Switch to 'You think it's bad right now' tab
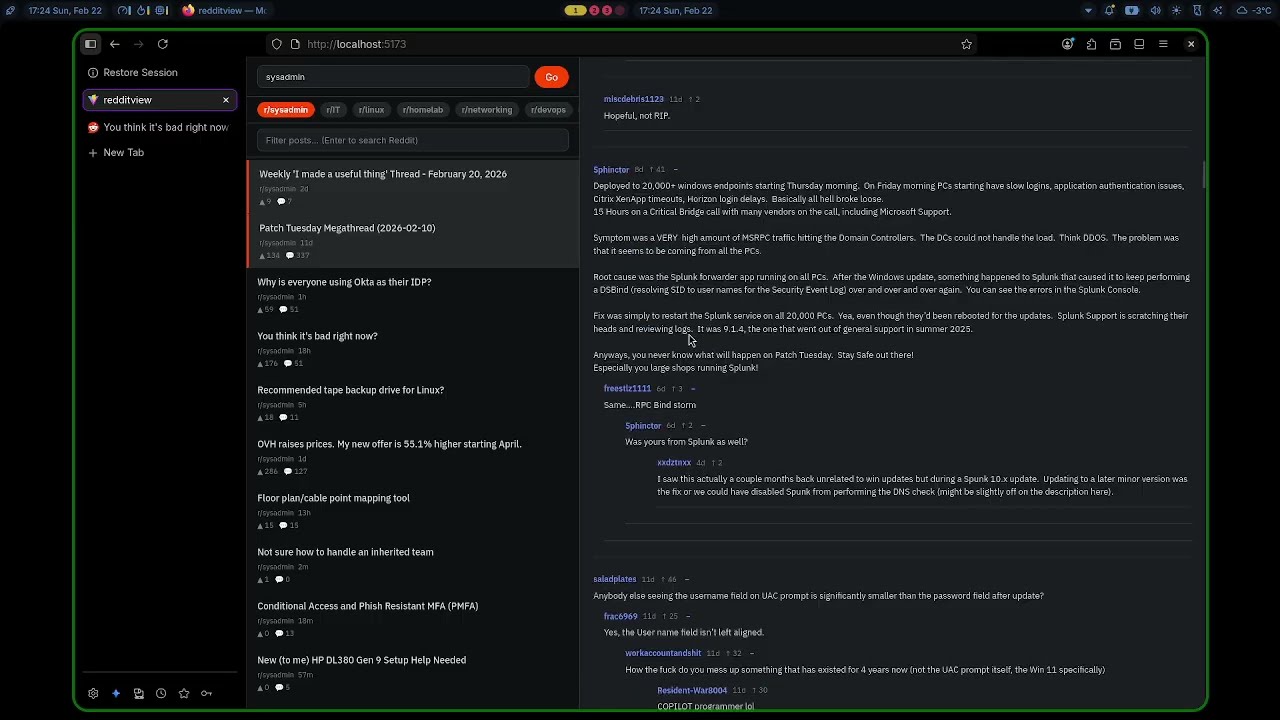1280x720 pixels. (160, 127)
